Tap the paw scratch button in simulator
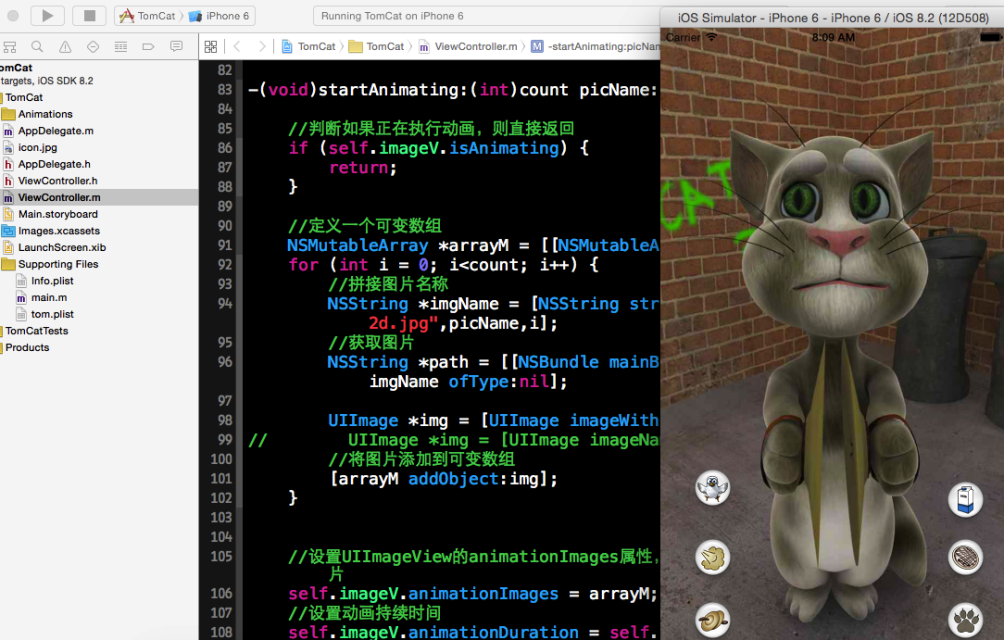This screenshot has height=640, width=1004. point(965,620)
